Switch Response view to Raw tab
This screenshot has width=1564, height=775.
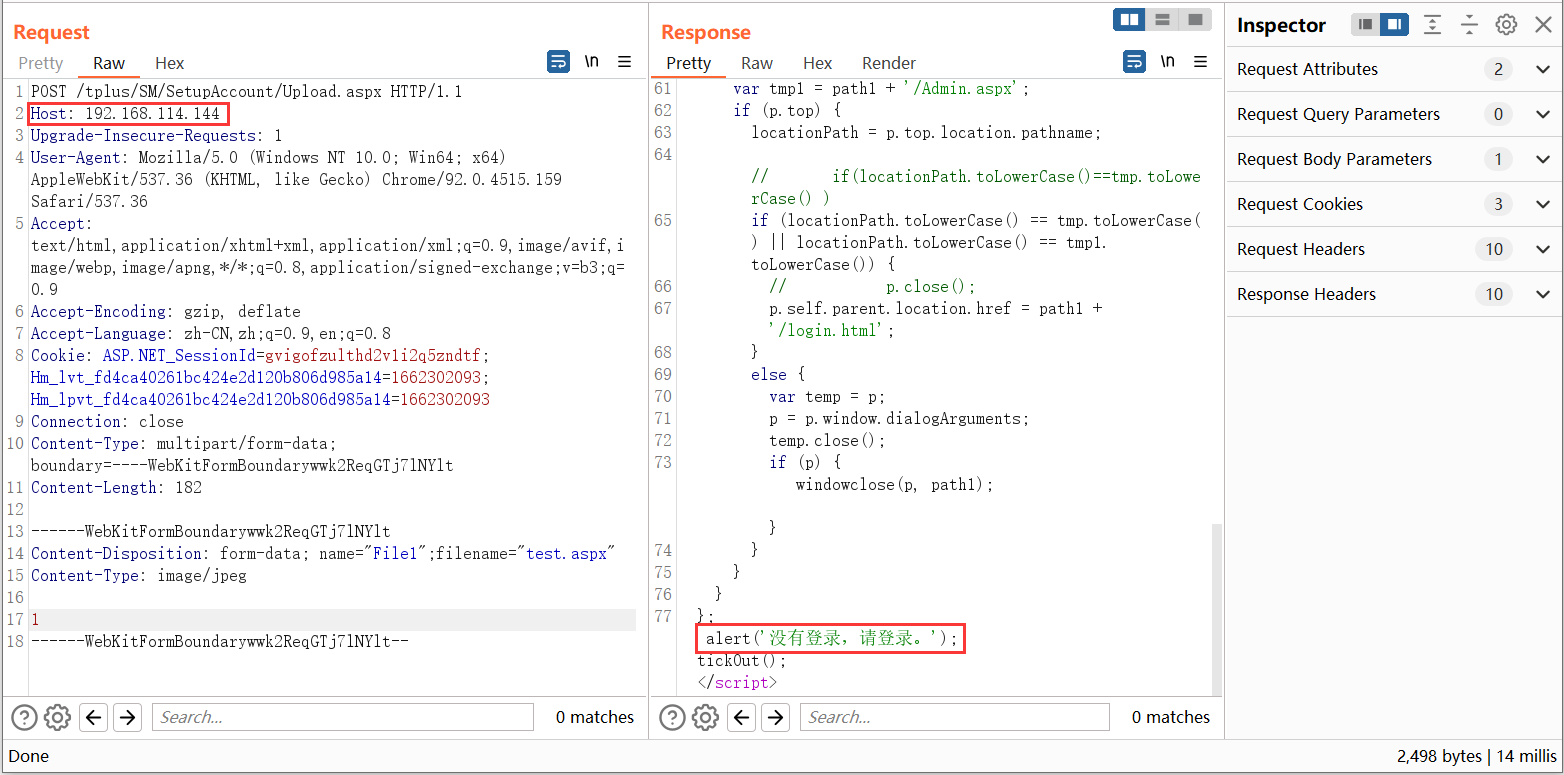click(x=757, y=63)
